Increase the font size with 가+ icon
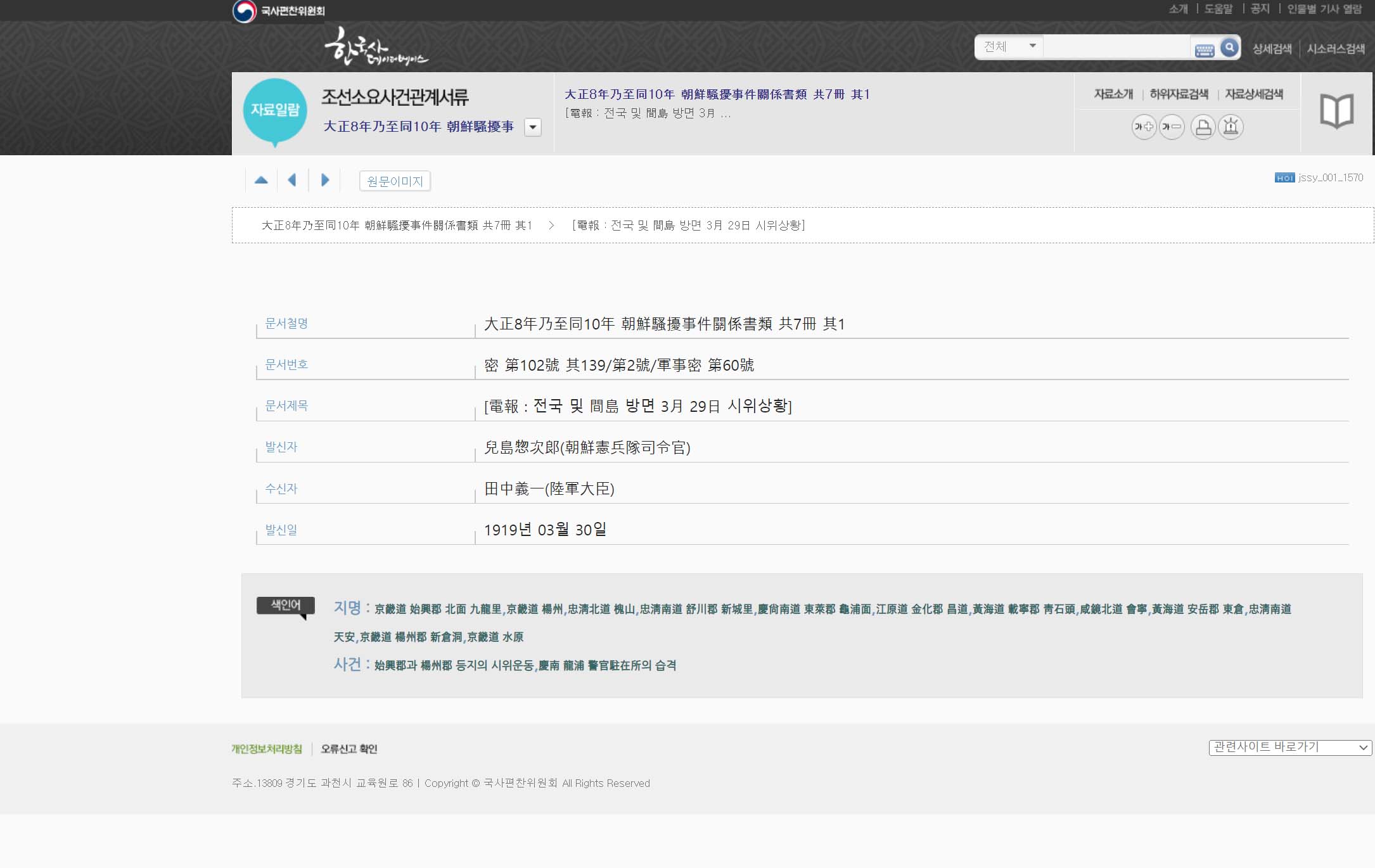 pyautogui.click(x=1144, y=127)
